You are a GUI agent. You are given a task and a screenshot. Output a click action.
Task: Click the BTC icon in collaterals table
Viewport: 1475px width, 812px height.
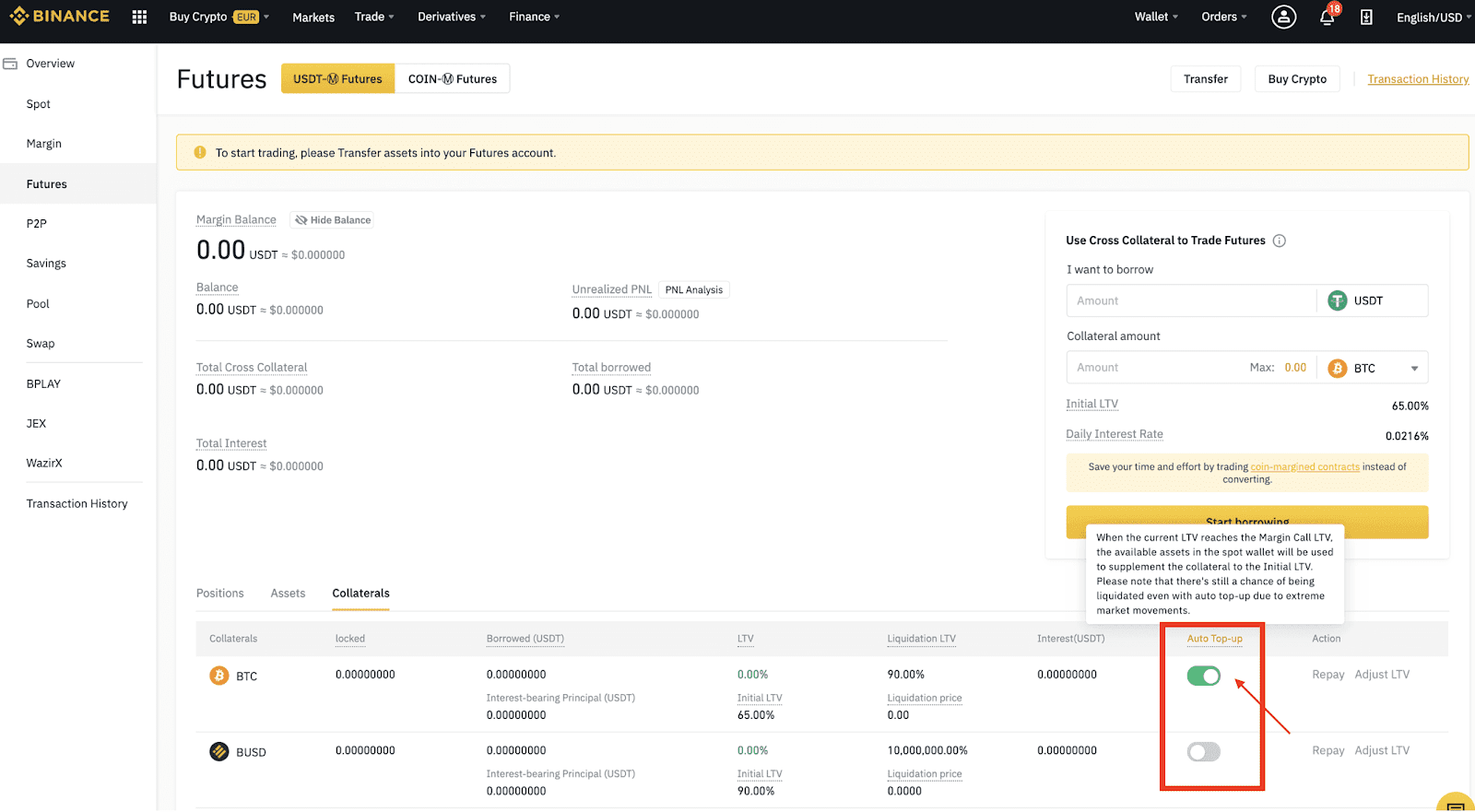point(218,676)
